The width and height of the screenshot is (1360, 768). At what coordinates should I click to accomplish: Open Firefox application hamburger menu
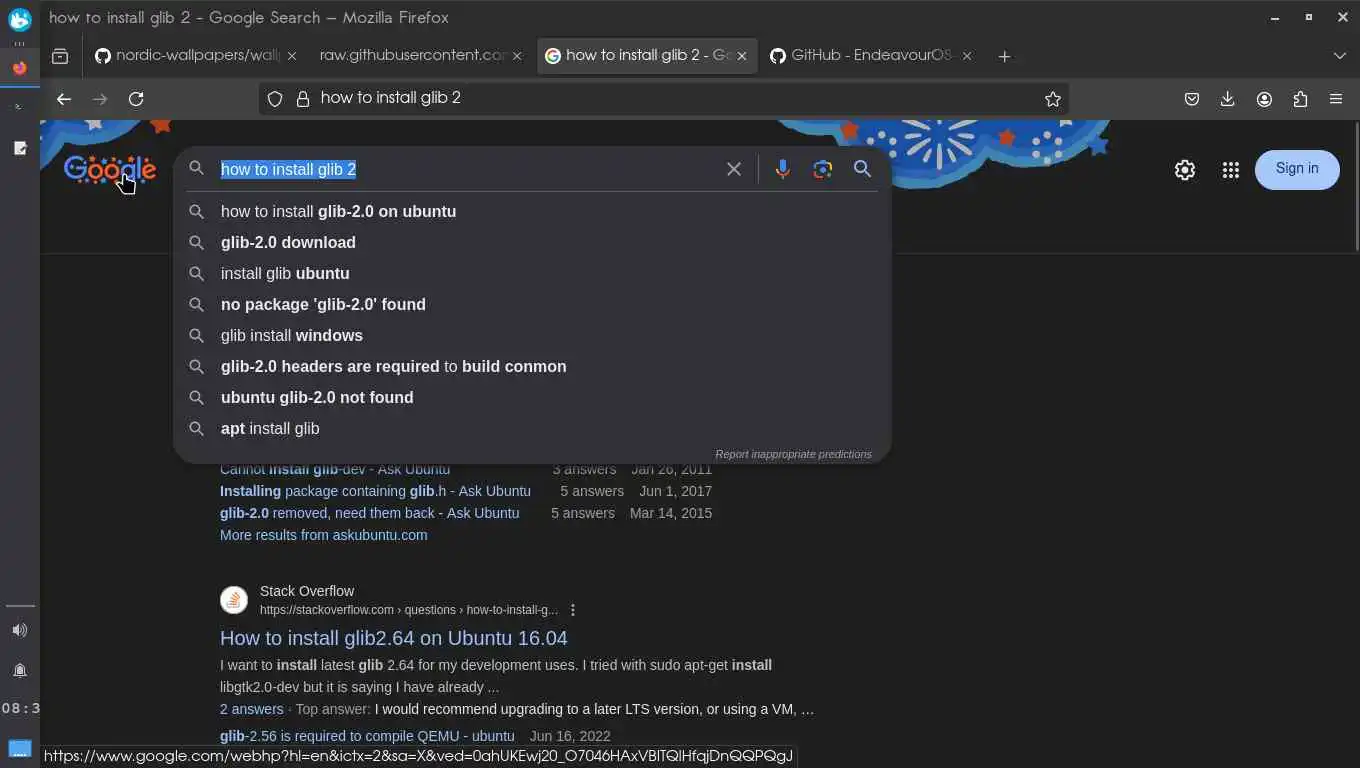1336,98
